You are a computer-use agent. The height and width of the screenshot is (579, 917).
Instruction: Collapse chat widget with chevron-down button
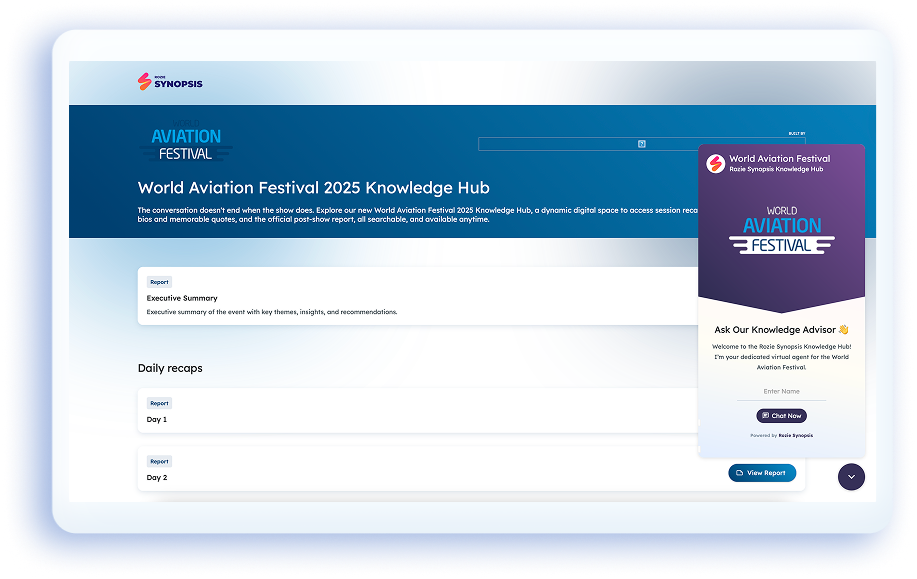click(851, 477)
